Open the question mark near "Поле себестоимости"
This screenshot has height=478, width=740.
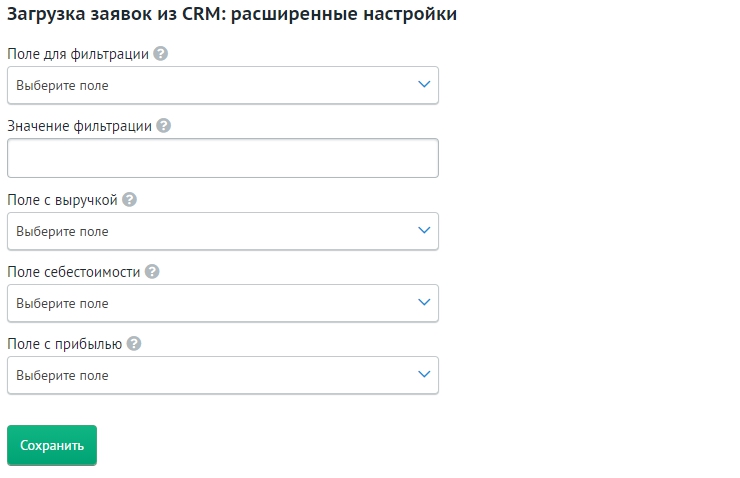point(152,271)
